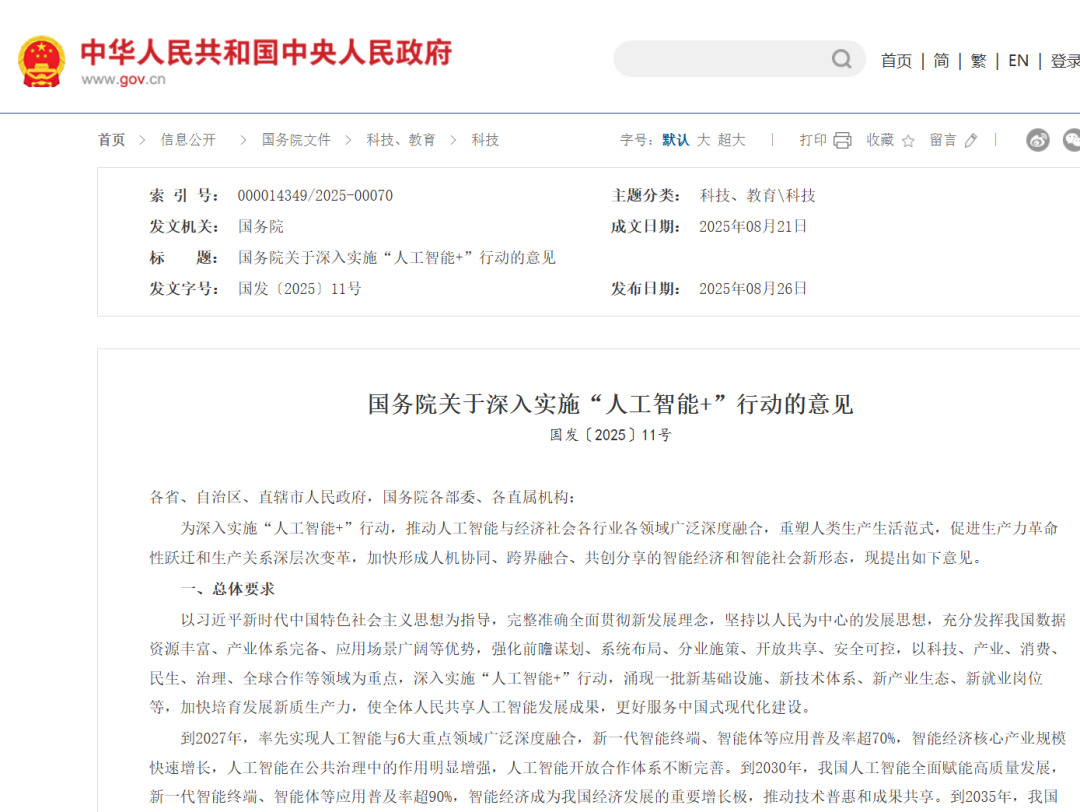
Task: Share the page via WeChat icon
Action: click(x=1071, y=140)
